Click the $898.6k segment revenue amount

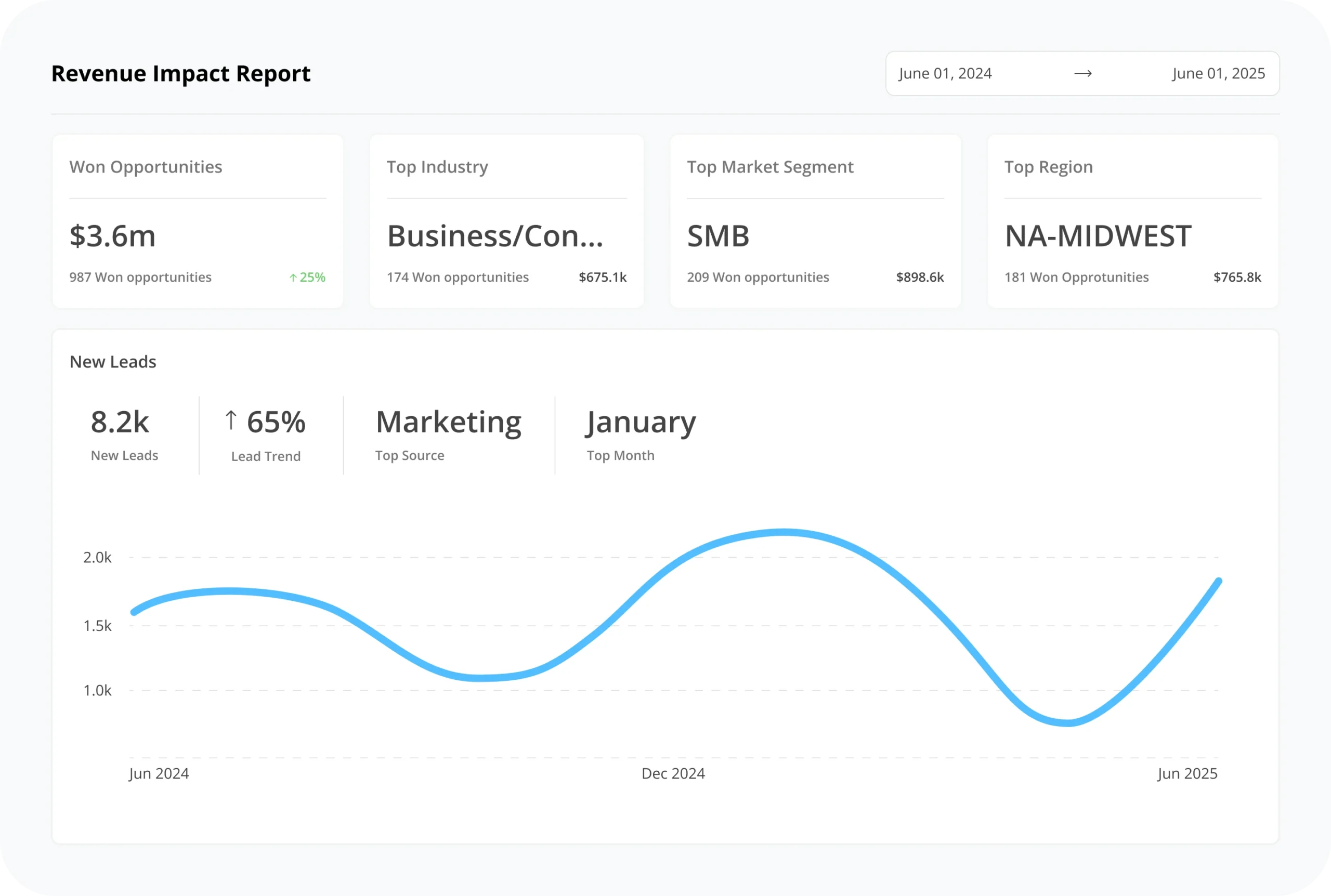point(920,277)
